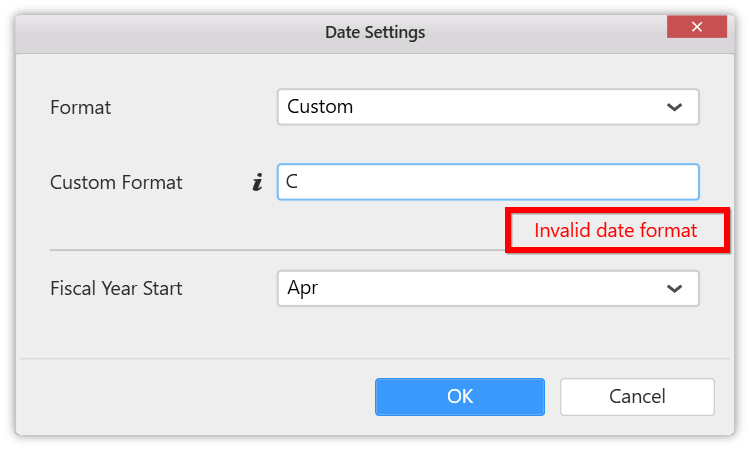Click the "Date Settings" title text
The width and height of the screenshot is (750, 450).
[x=375, y=32]
